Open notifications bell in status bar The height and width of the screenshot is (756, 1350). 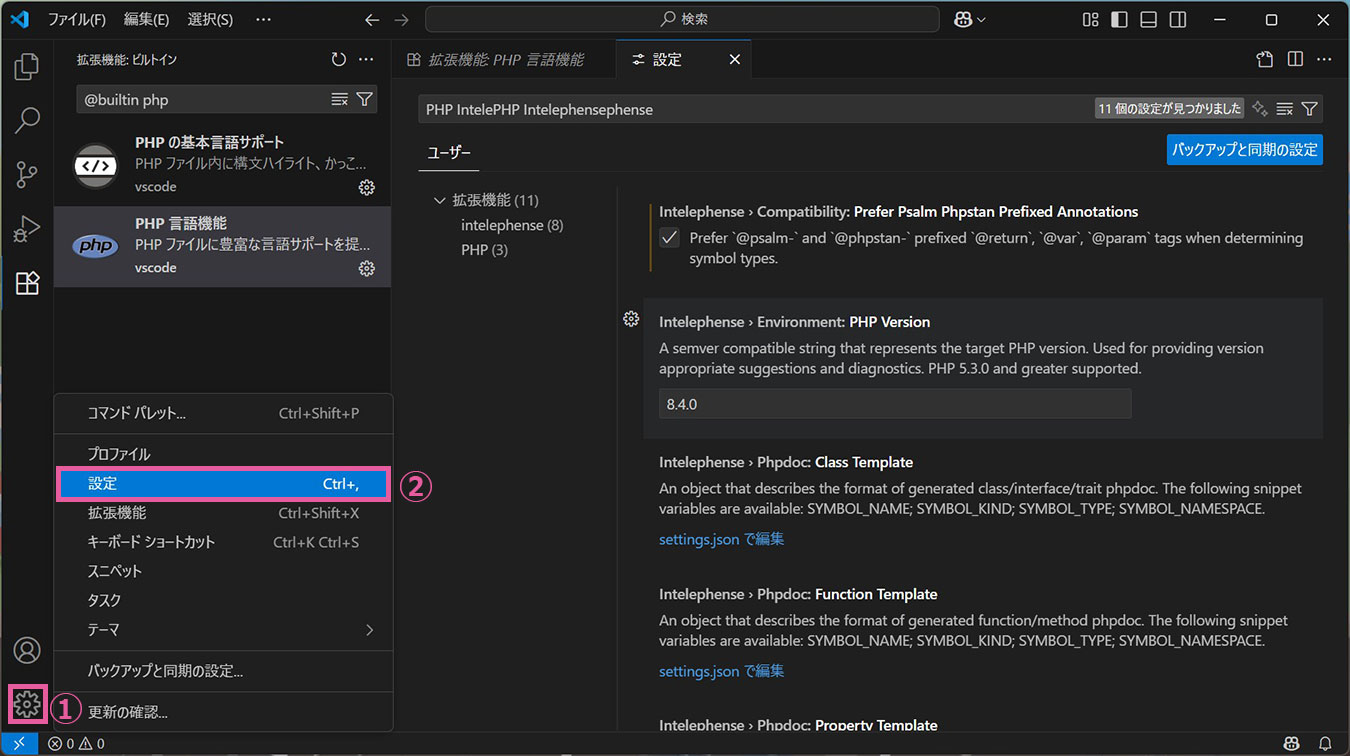[x=1325, y=743]
